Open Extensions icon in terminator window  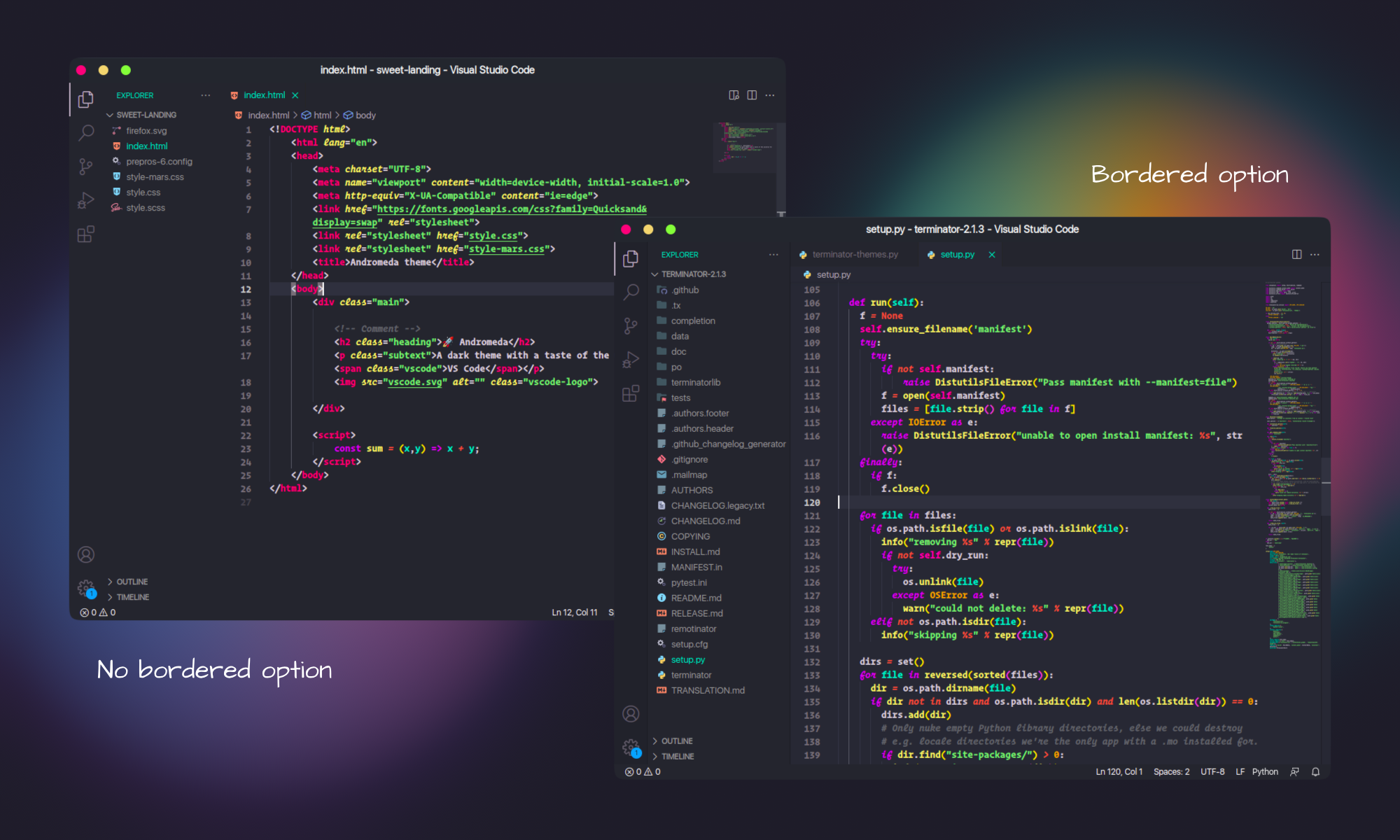pos(631,393)
